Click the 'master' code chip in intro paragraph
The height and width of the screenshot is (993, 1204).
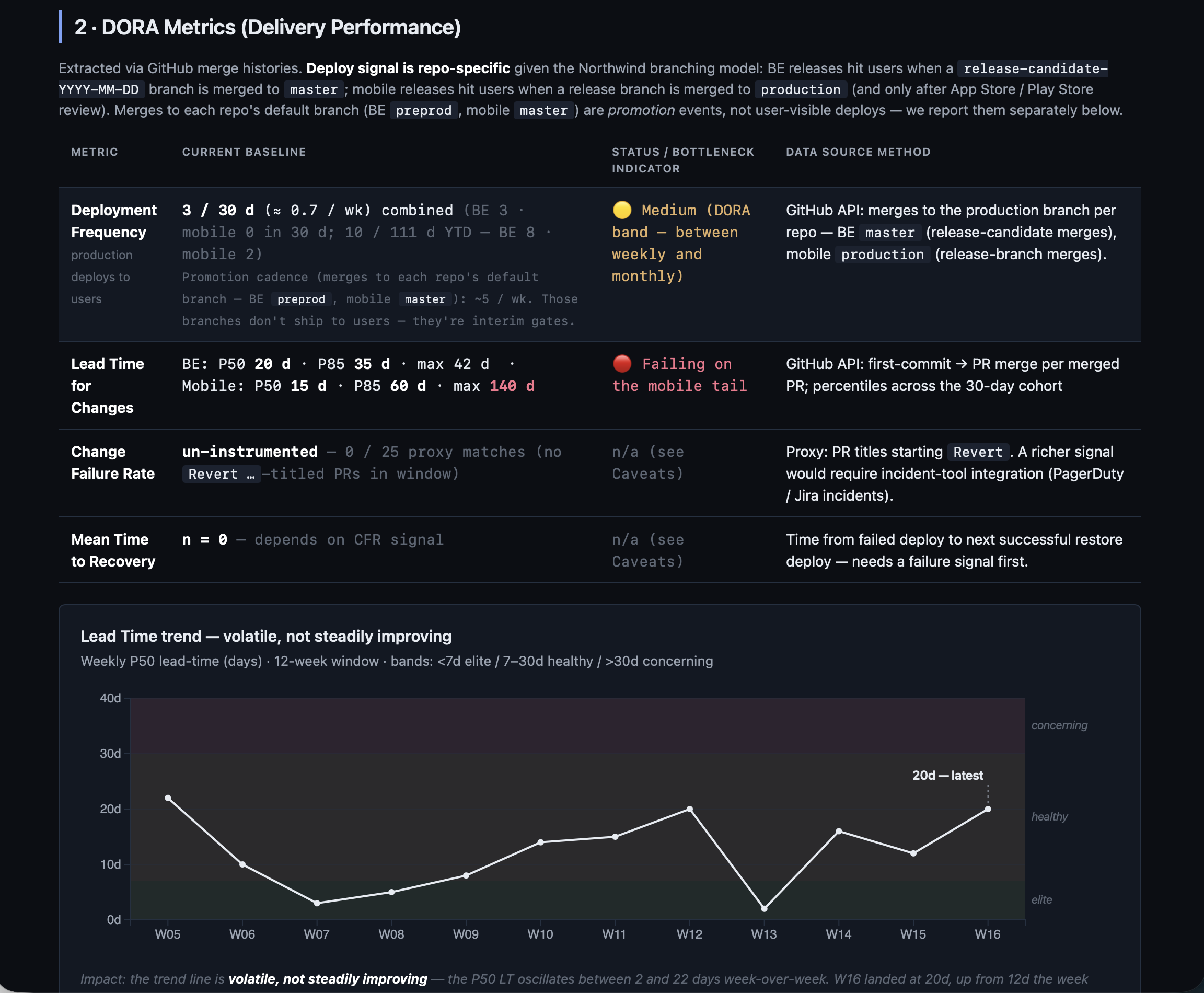click(314, 90)
